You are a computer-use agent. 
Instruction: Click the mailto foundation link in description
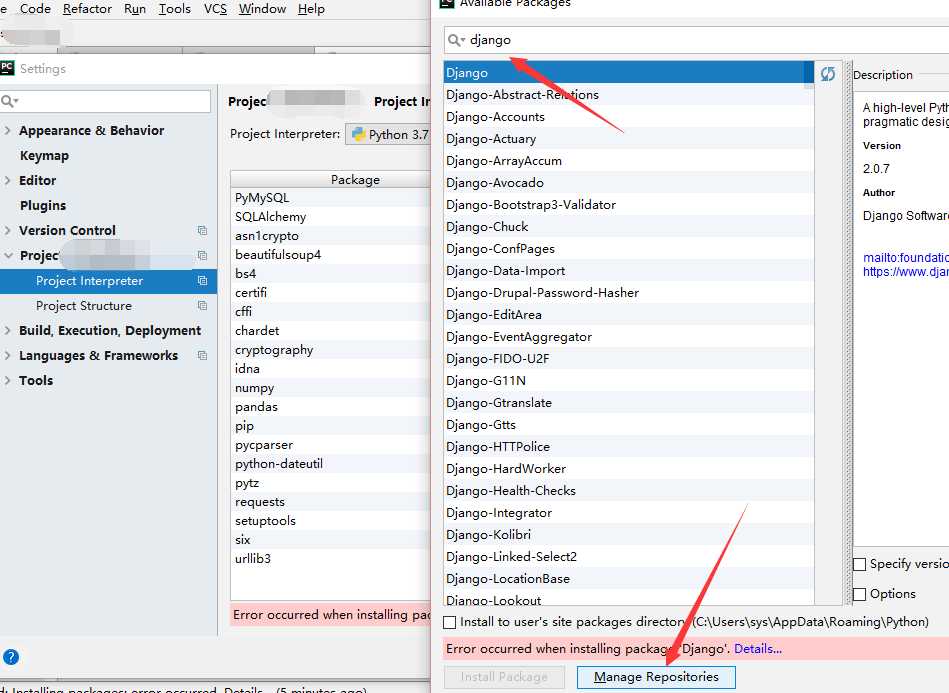(905, 258)
